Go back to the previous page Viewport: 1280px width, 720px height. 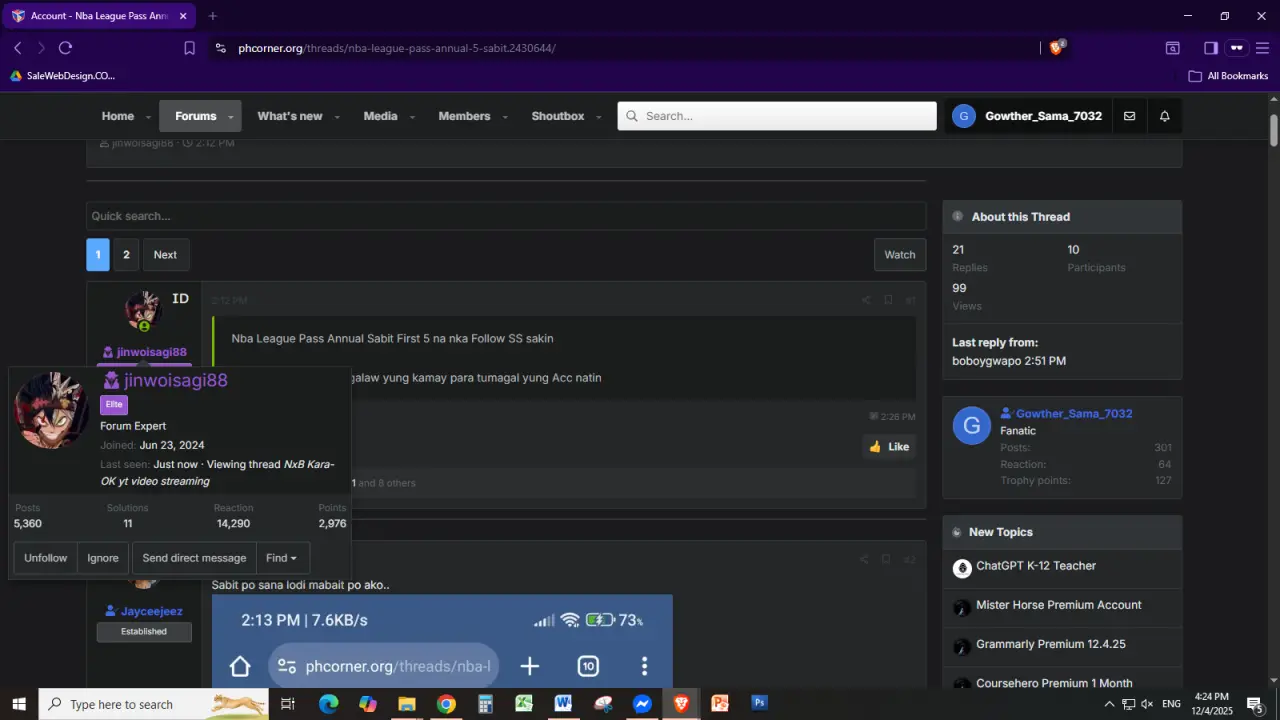pyautogui.click(x=17, y=48)
